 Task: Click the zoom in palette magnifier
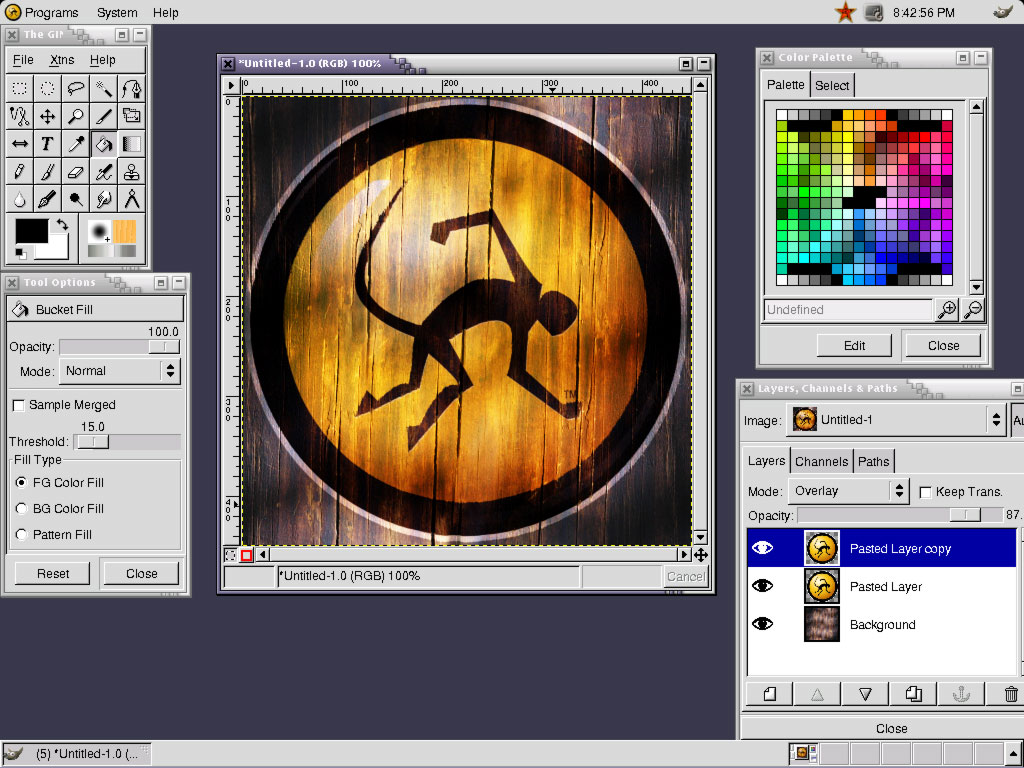(x=946, y=310)
